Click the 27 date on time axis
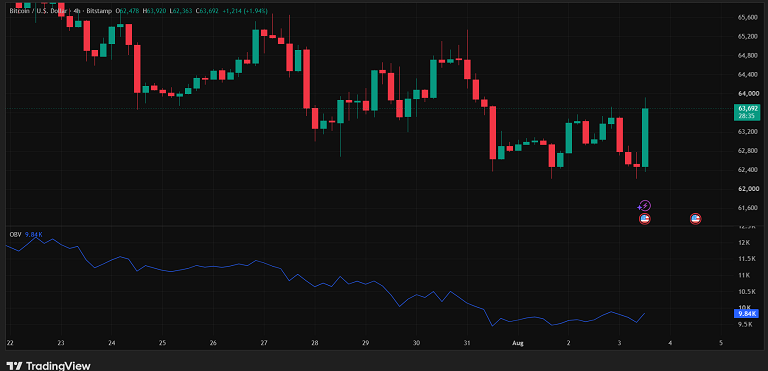The width and height of the screenshot is (768, 371). (264, 343)
